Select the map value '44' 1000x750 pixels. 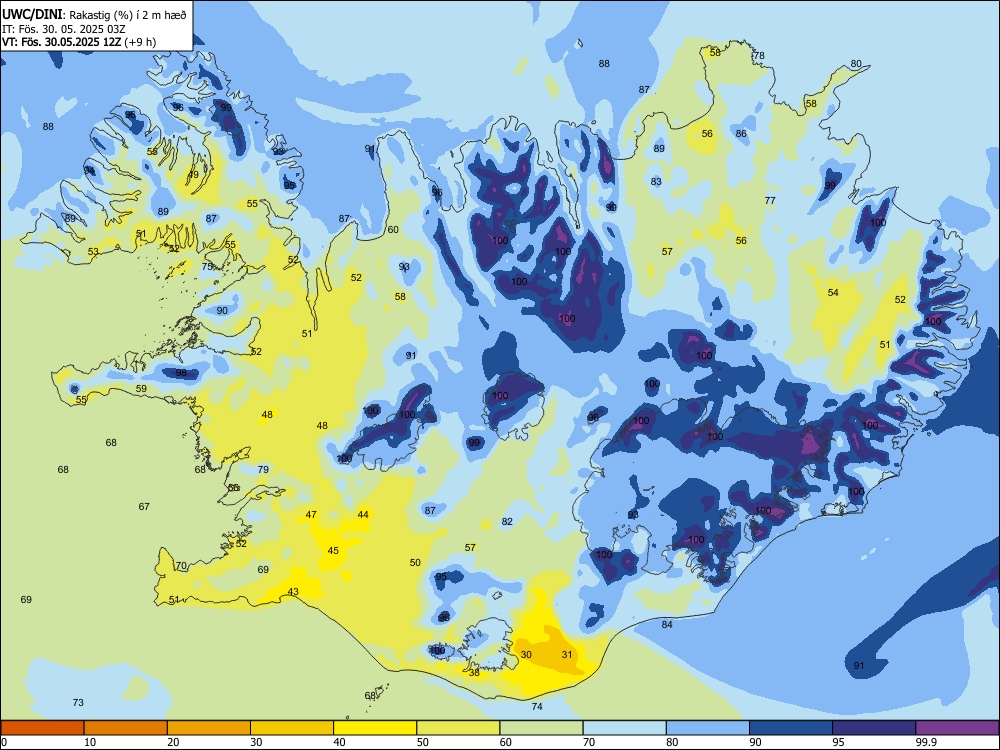pos(363,514)
